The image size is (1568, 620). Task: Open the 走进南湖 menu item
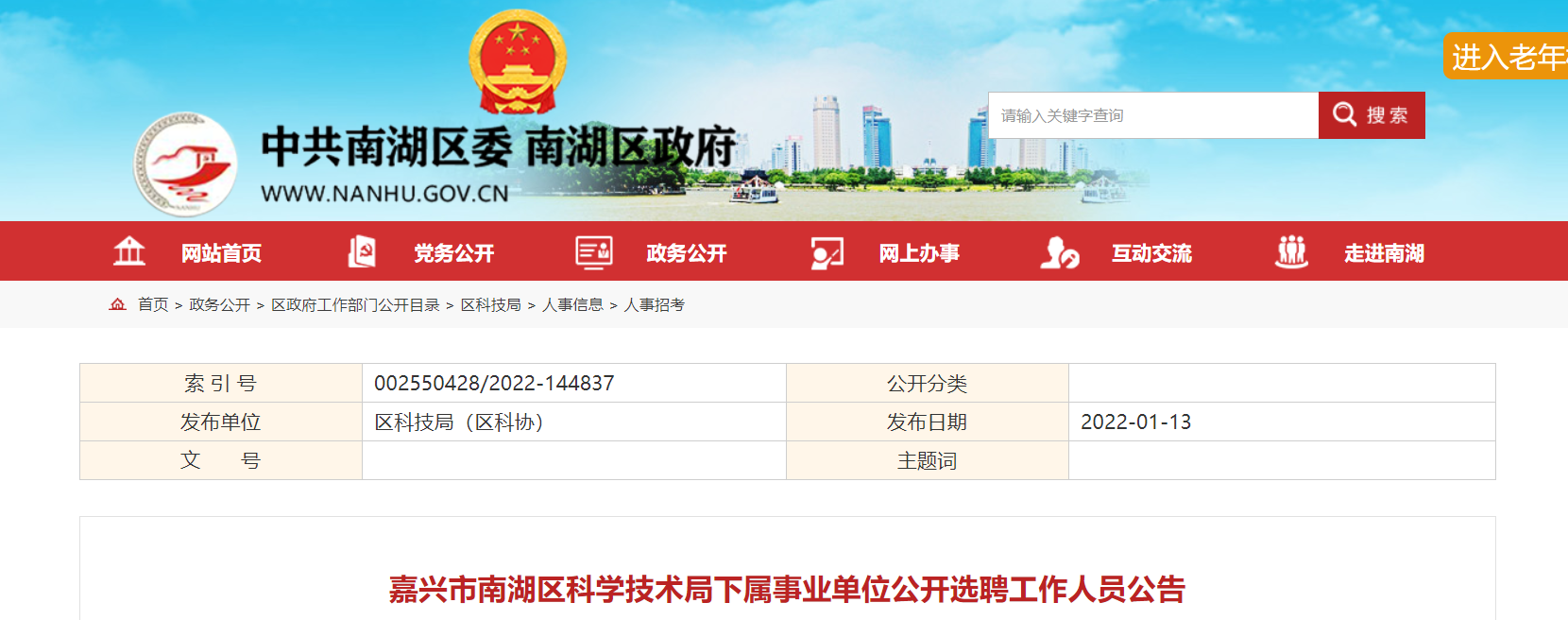tap(1384, 252)
